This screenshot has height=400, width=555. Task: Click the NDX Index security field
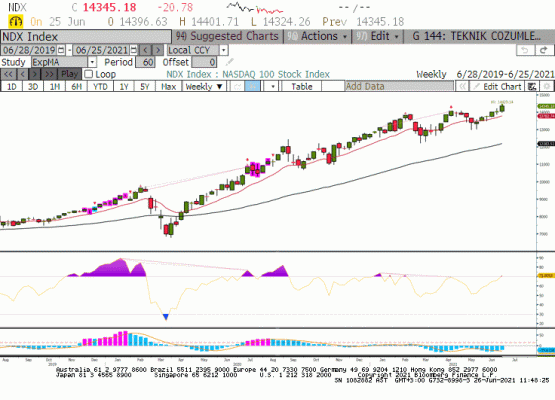[x=86, y=37]
